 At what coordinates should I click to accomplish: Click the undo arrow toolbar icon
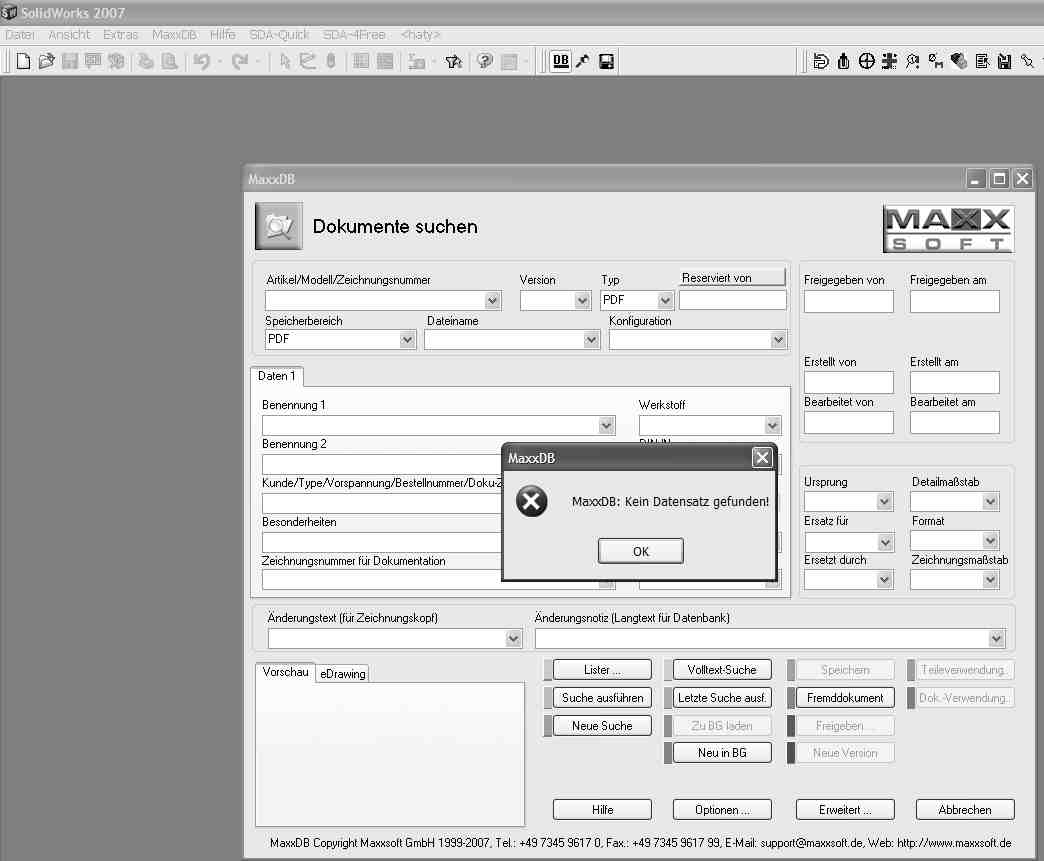(x=201, y=61)
